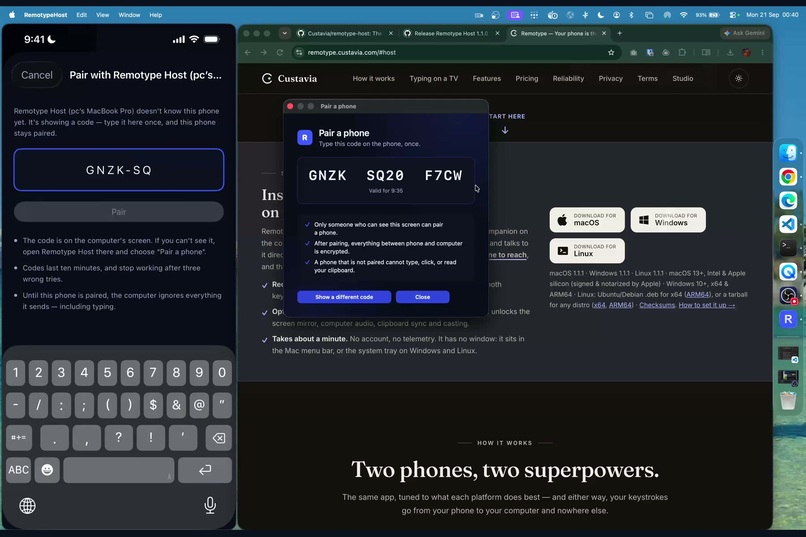Open Chrome profile avatar
This screenshot has height=537, width=806.
click(x=746, y=52)
